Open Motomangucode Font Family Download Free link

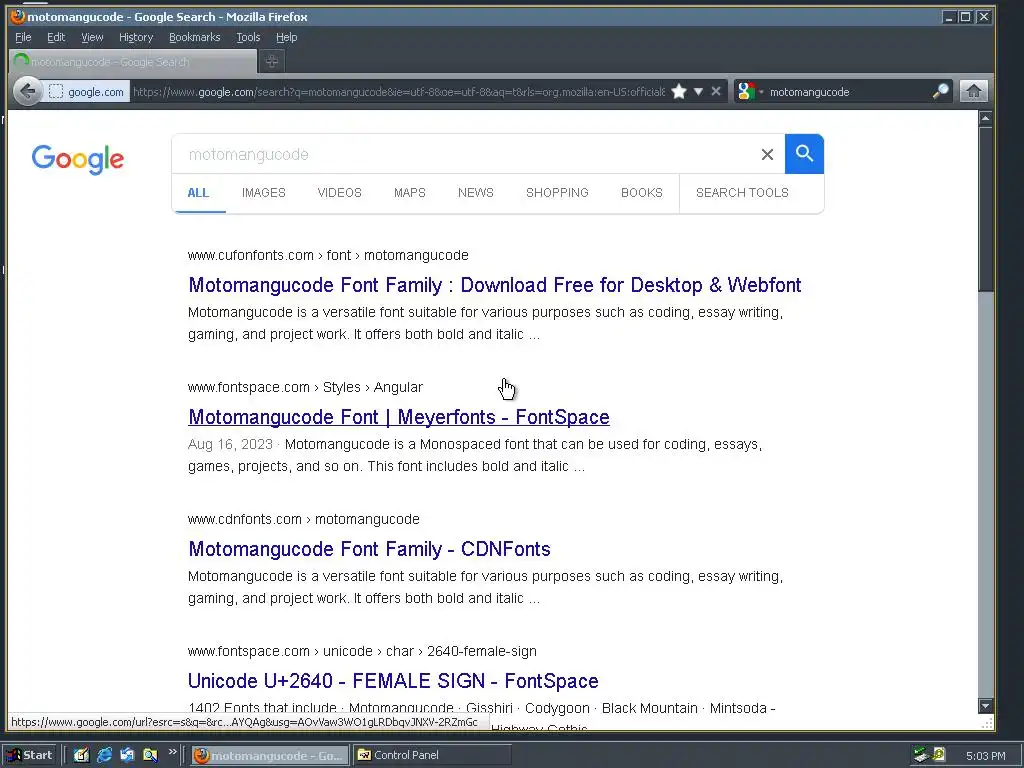pos(494,285)
